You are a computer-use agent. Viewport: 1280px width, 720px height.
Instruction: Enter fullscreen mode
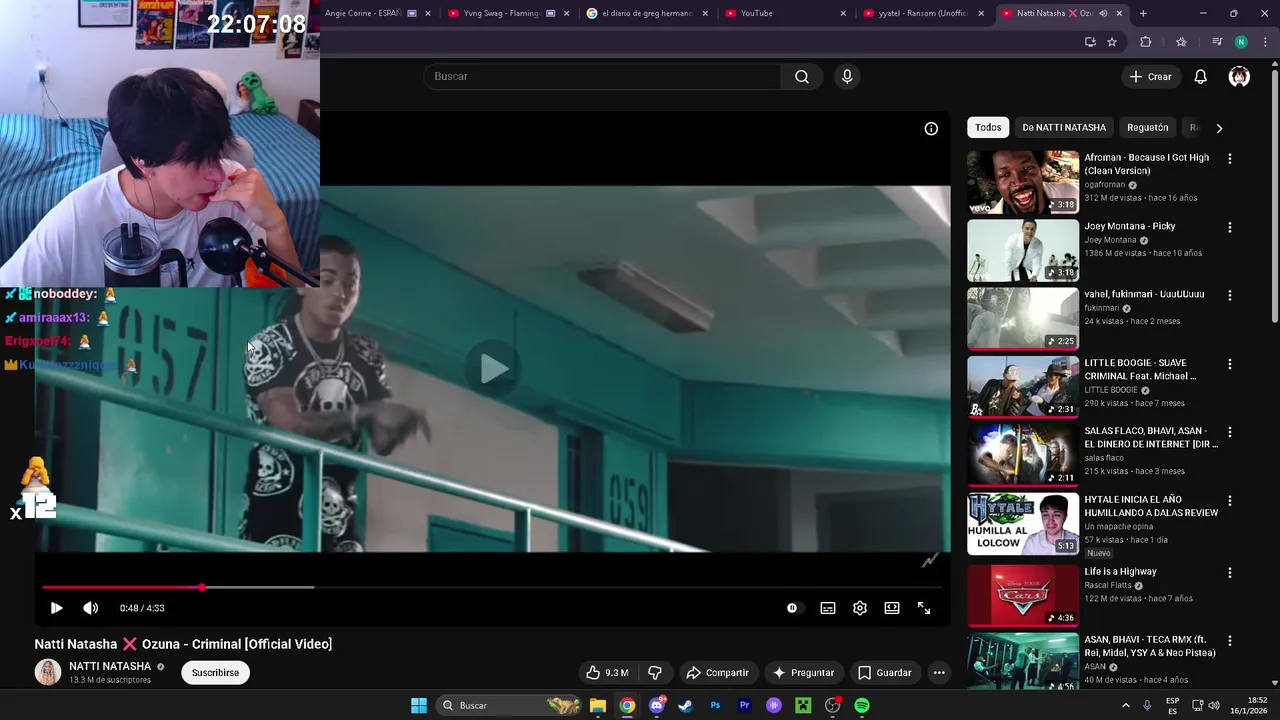[924, 608]
